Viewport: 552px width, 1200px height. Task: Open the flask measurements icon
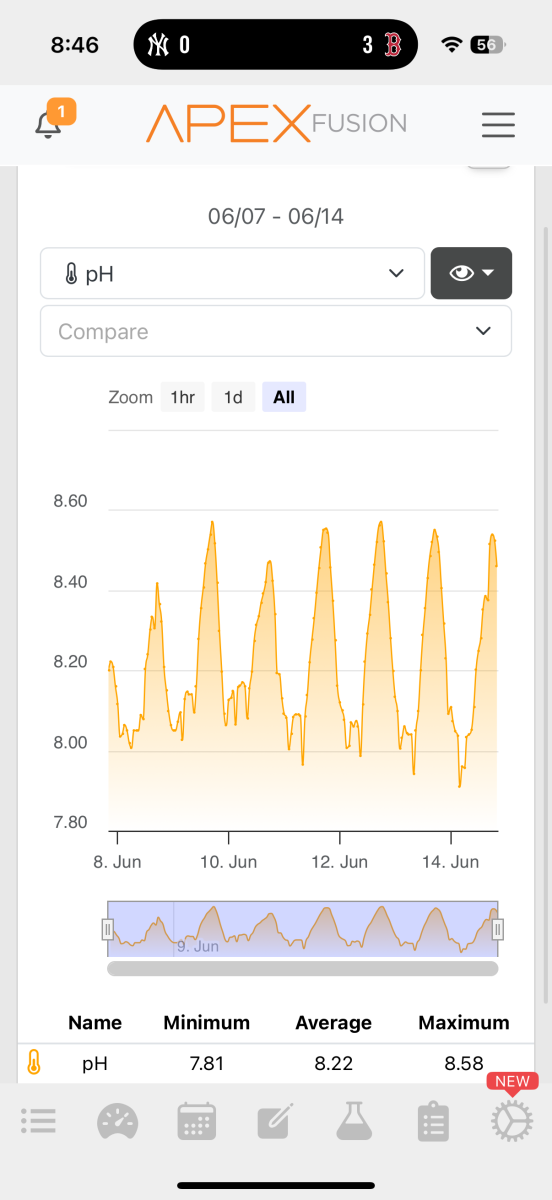click(x=354, y=1121)
